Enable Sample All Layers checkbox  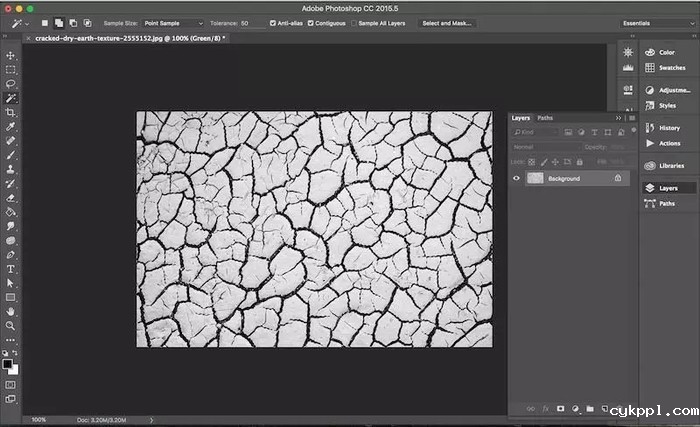(x=356, y=22)
